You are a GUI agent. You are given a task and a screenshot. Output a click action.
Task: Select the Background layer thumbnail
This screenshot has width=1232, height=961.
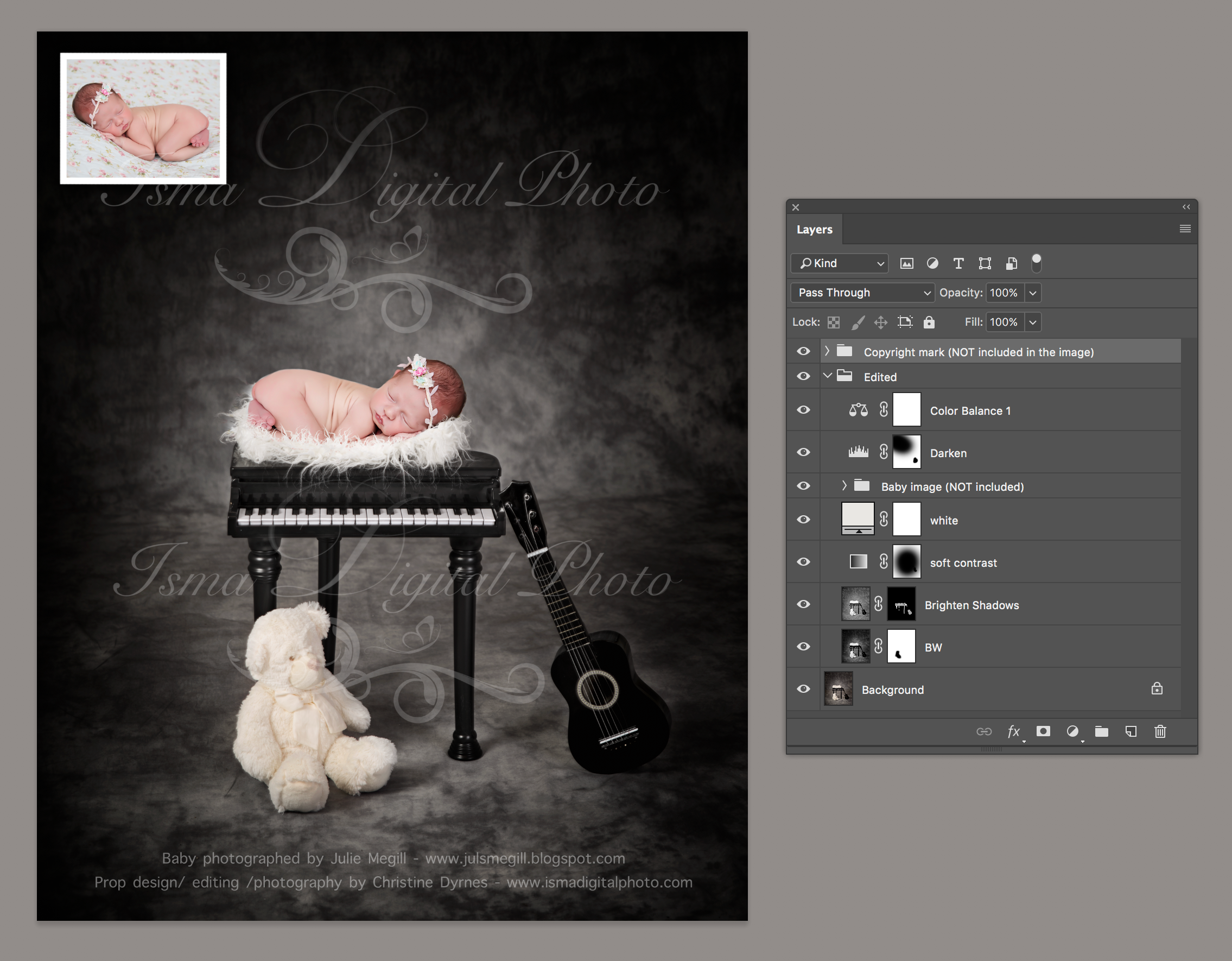coord(839,688)
